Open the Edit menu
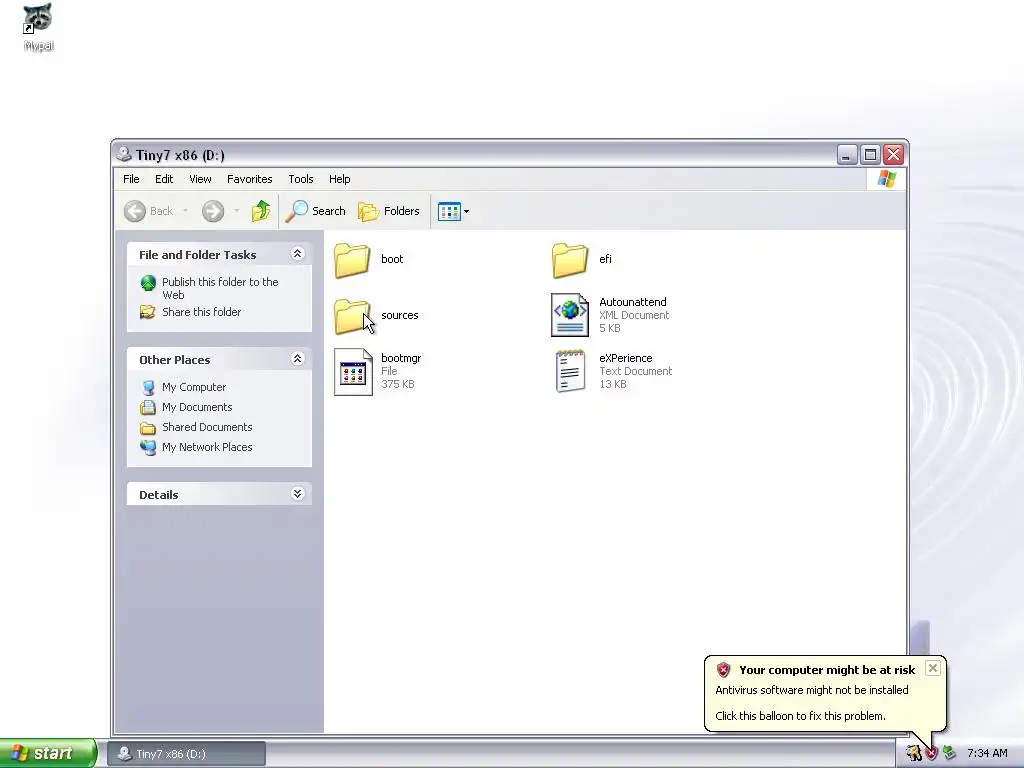Image resolution: width=1024 pixels, height=768 pixels. click(x=164, y=179)
